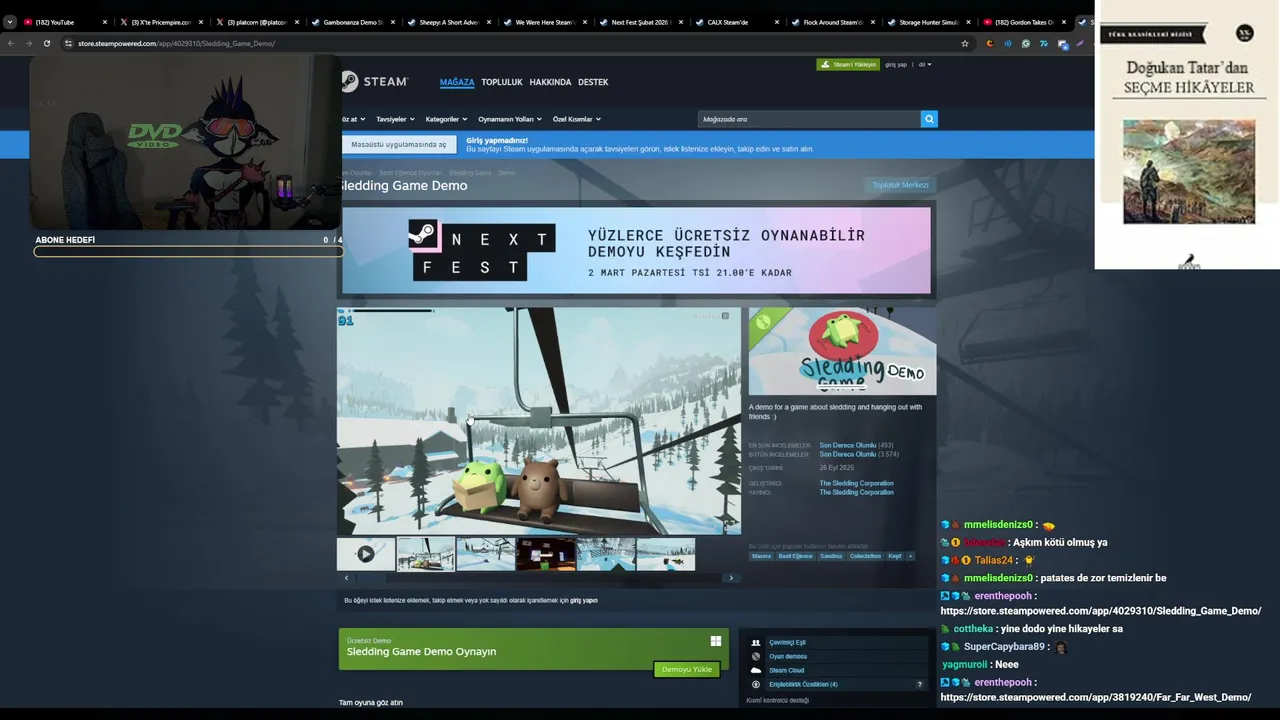Click the browser address bar URL
This screenshot has width=1280, height=720.
tap(176, 43)
